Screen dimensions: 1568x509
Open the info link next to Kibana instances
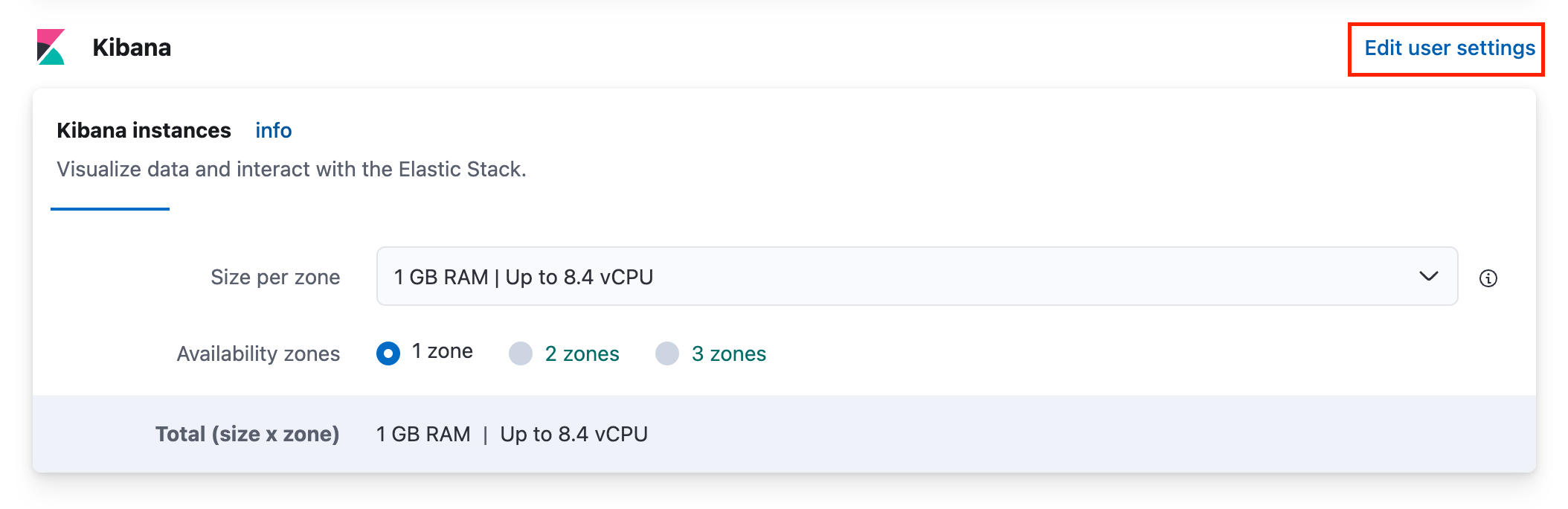[273, 130]
